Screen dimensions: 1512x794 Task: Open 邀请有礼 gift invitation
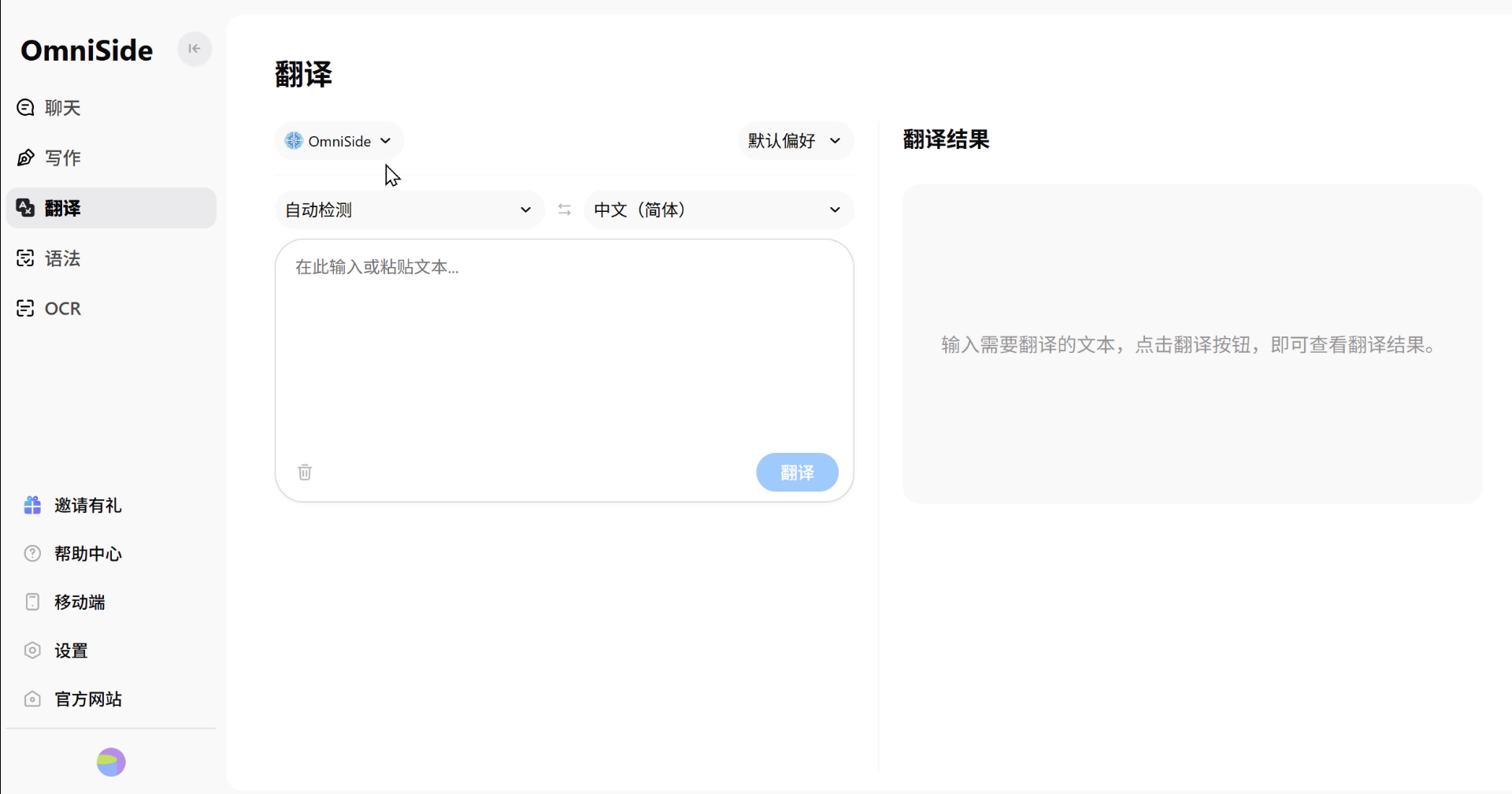pos(87,506)
